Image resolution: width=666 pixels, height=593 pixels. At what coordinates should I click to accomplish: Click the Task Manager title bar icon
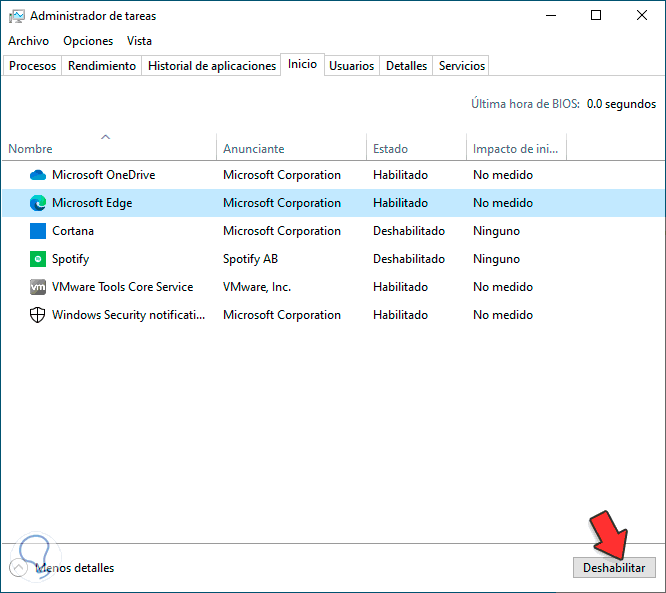coord(17,16)
